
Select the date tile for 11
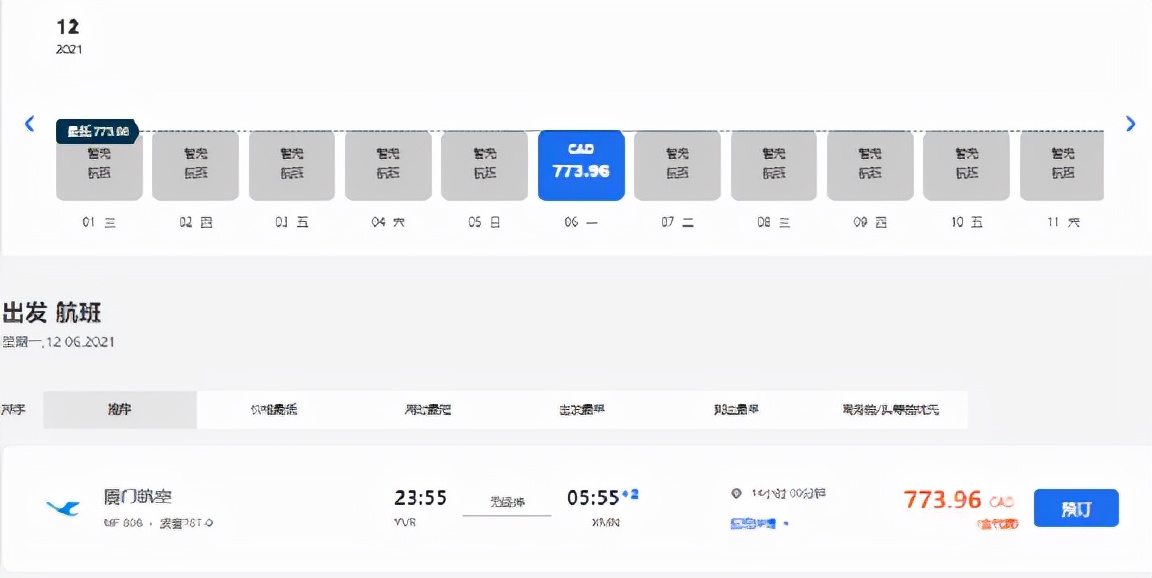1063,165
